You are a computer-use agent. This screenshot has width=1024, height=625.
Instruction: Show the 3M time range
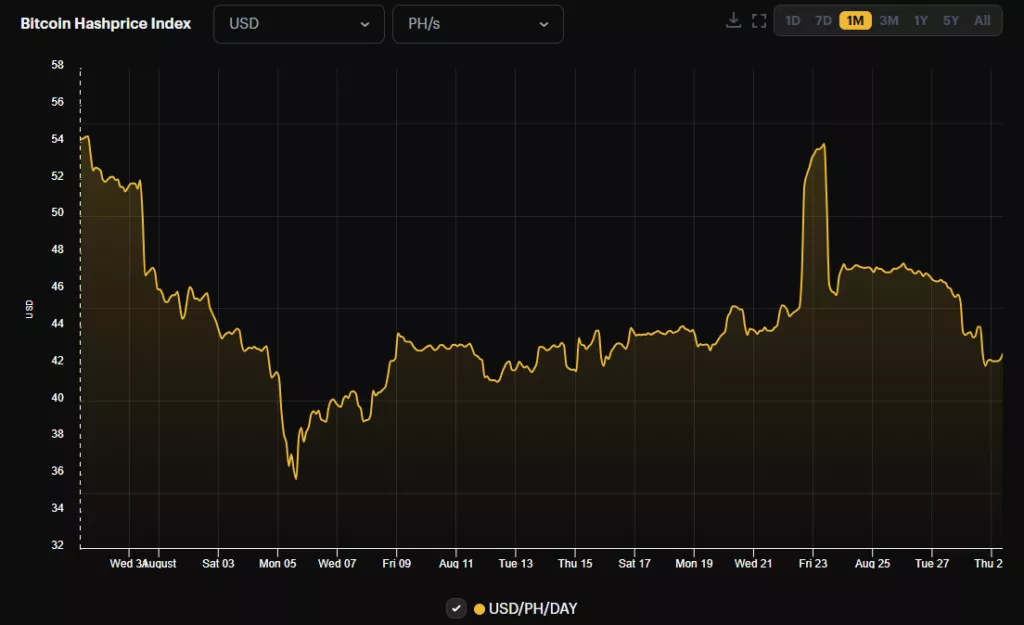[x=888, y=21]
